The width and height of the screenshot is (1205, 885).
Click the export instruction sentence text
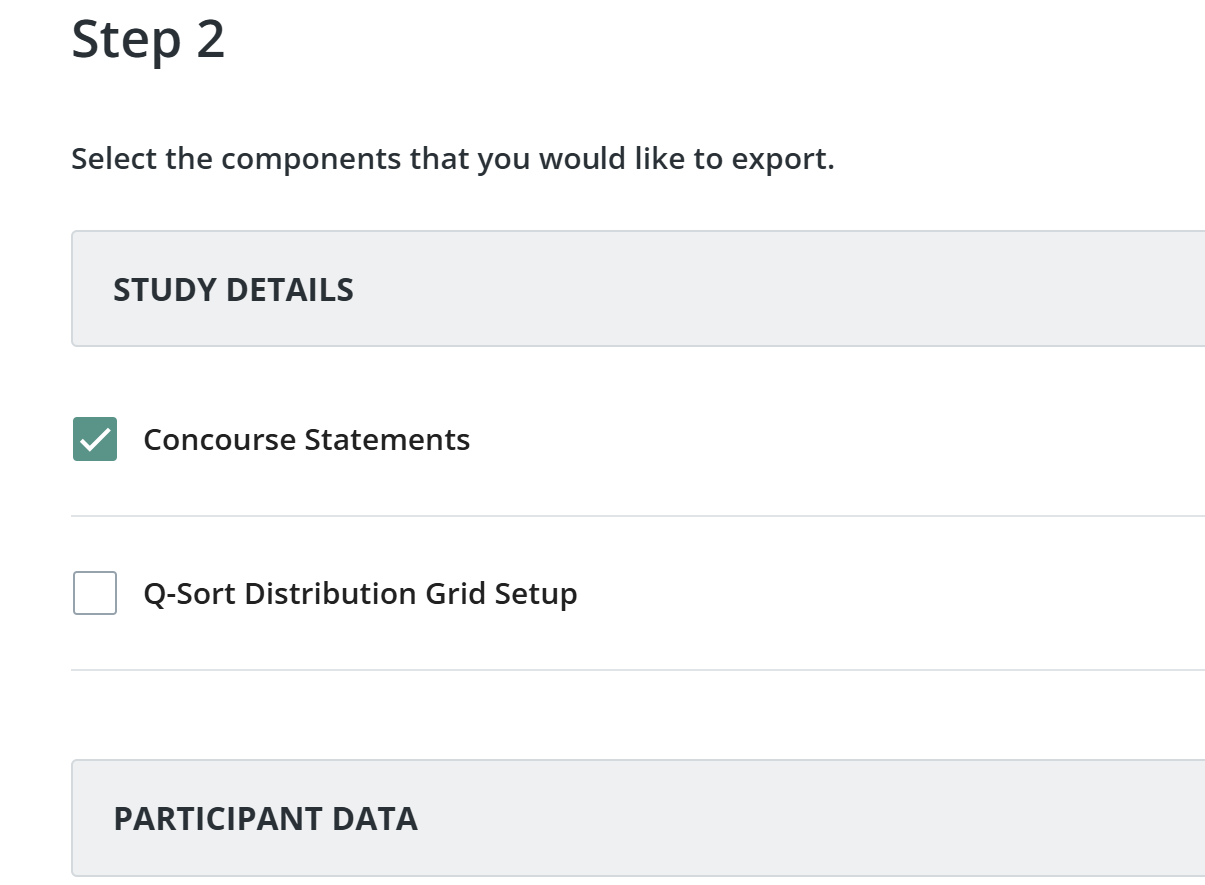[452, 158]
